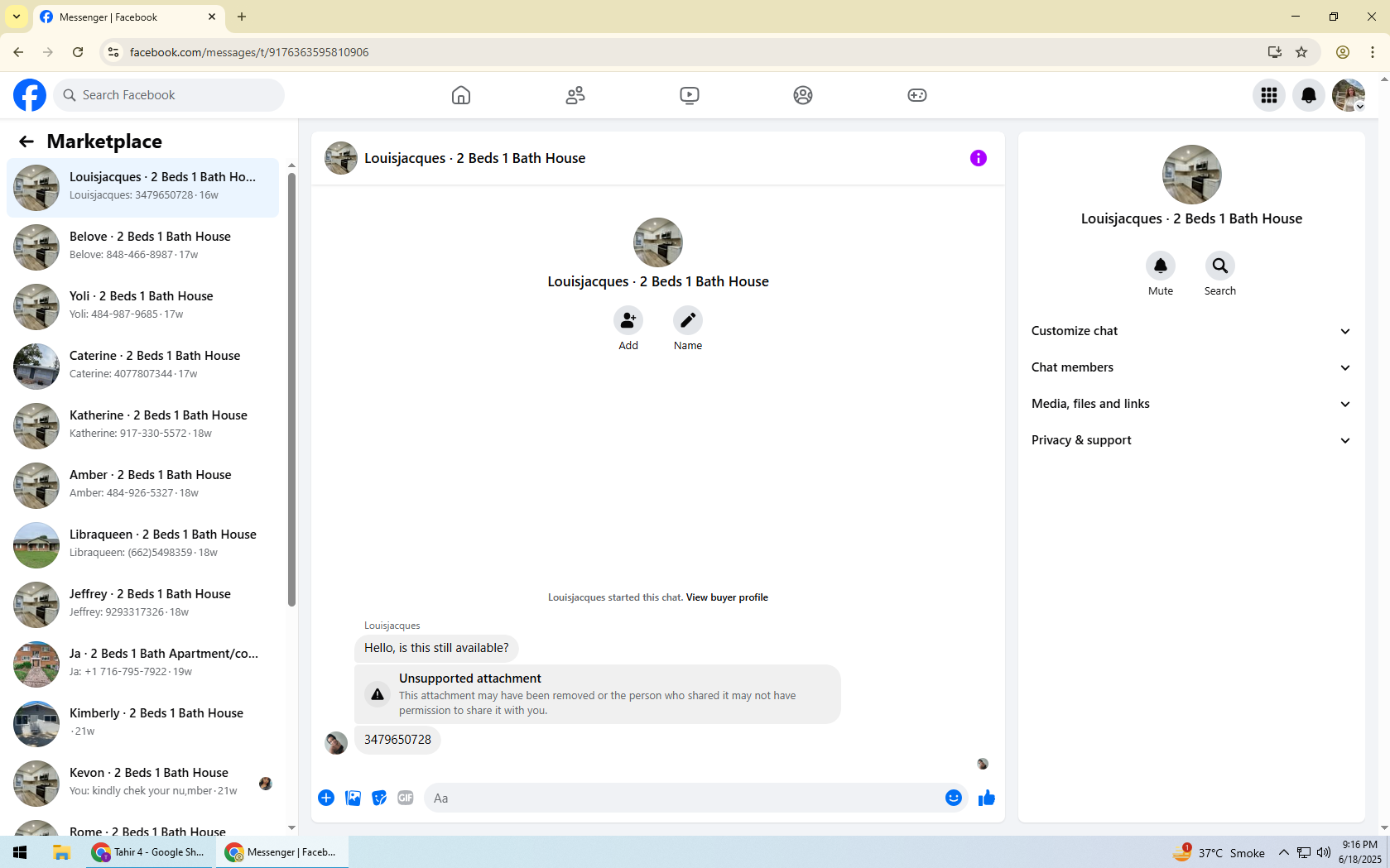Open Windows Start menu
The image size is (1390, 868).
pyautogui.click(x=20, y=852)
